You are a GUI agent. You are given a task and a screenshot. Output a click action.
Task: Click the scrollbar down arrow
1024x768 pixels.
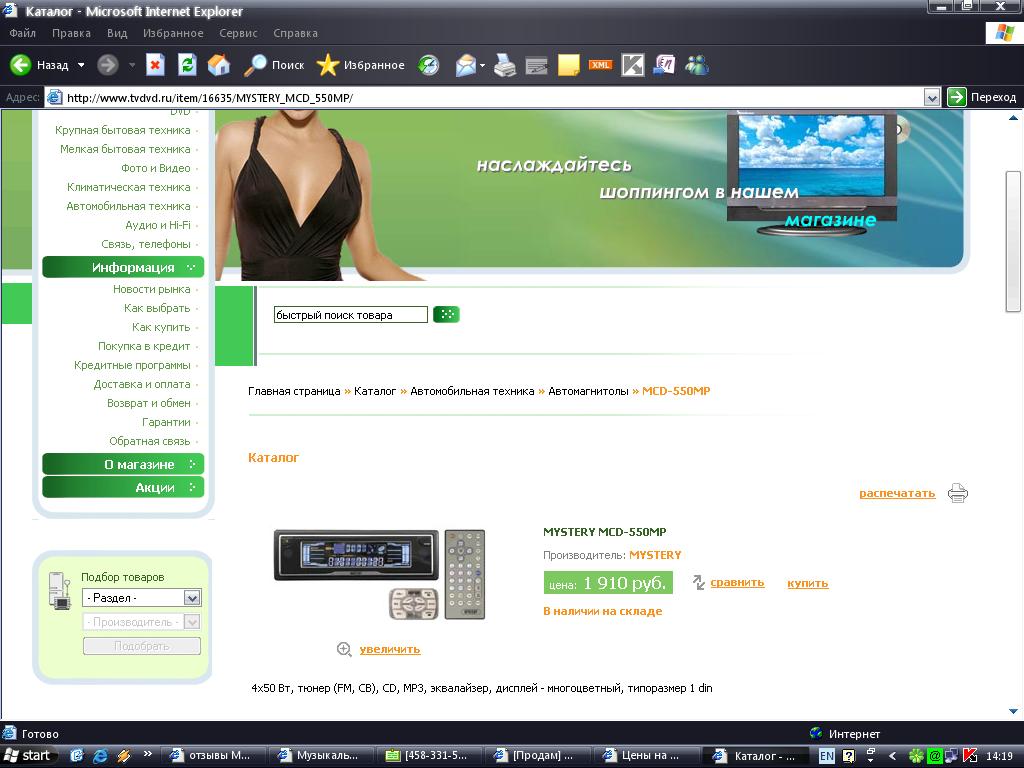click(1013, 711)
